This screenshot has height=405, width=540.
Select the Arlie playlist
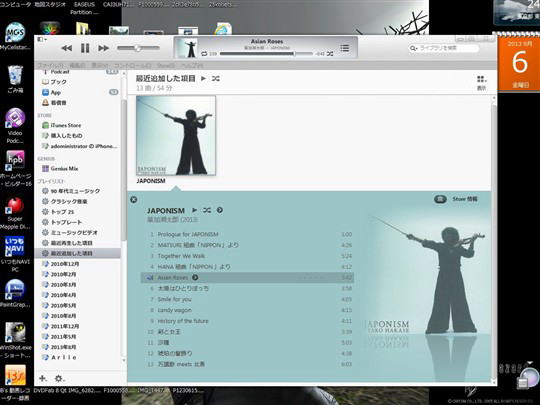coord(63,357)
